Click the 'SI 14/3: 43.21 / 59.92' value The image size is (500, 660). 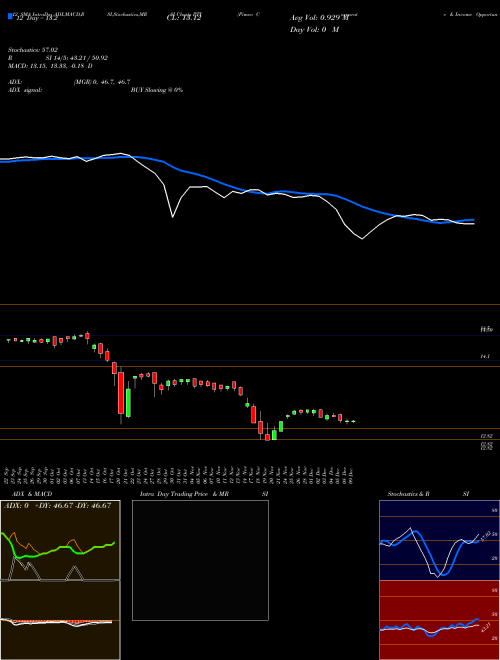click(x=77, y=58)
